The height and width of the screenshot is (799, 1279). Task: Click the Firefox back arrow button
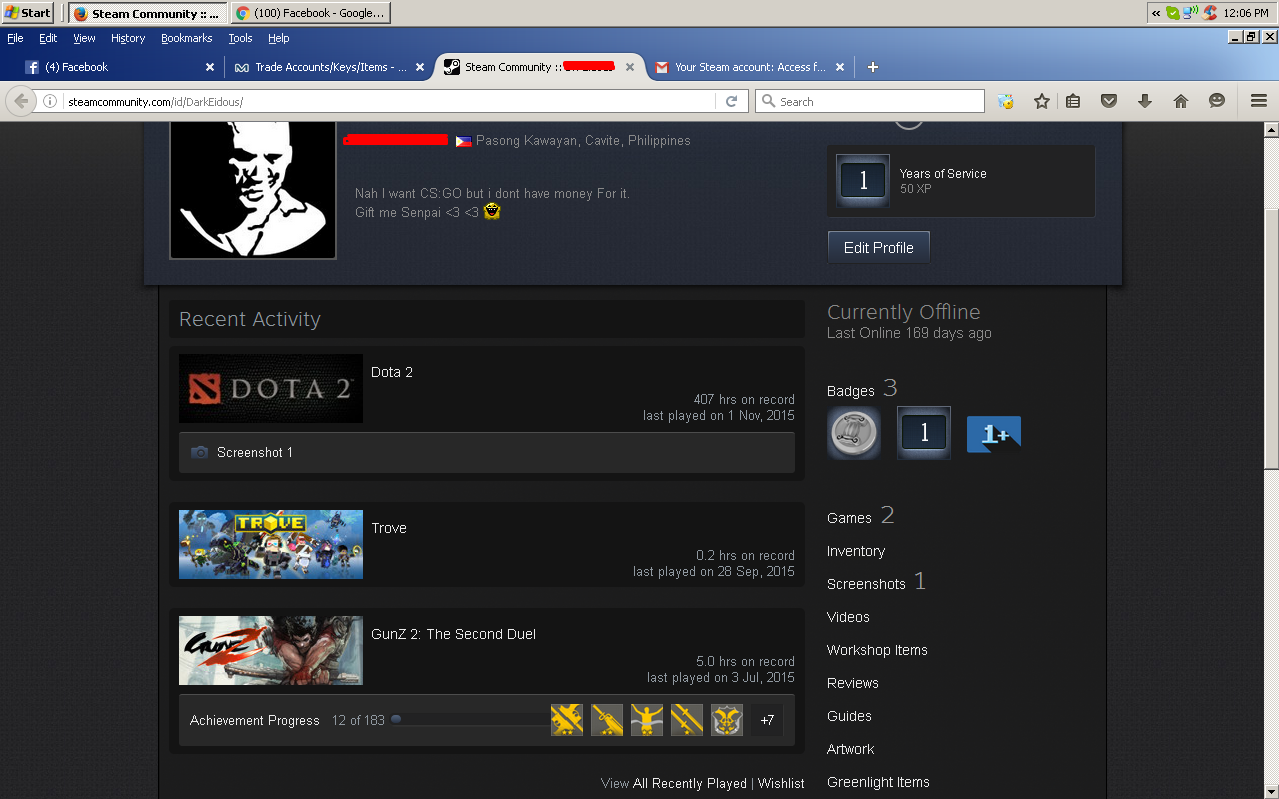(x=21, y=101)
